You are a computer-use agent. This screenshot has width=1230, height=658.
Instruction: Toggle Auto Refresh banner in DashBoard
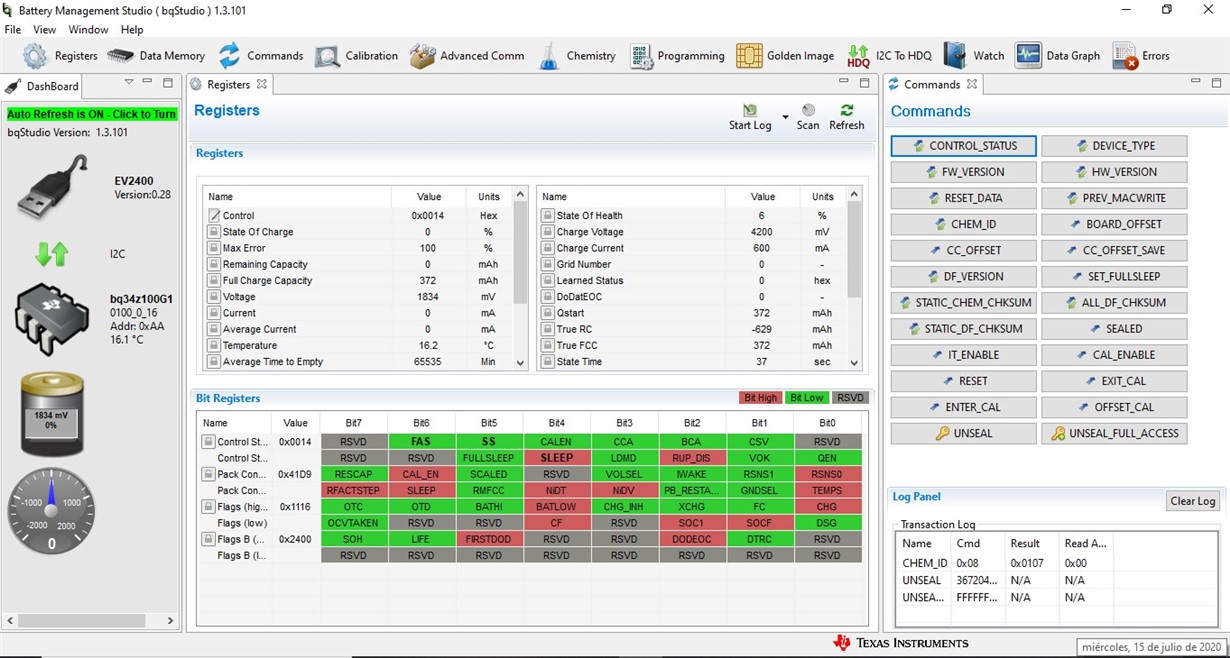[92, 114]
